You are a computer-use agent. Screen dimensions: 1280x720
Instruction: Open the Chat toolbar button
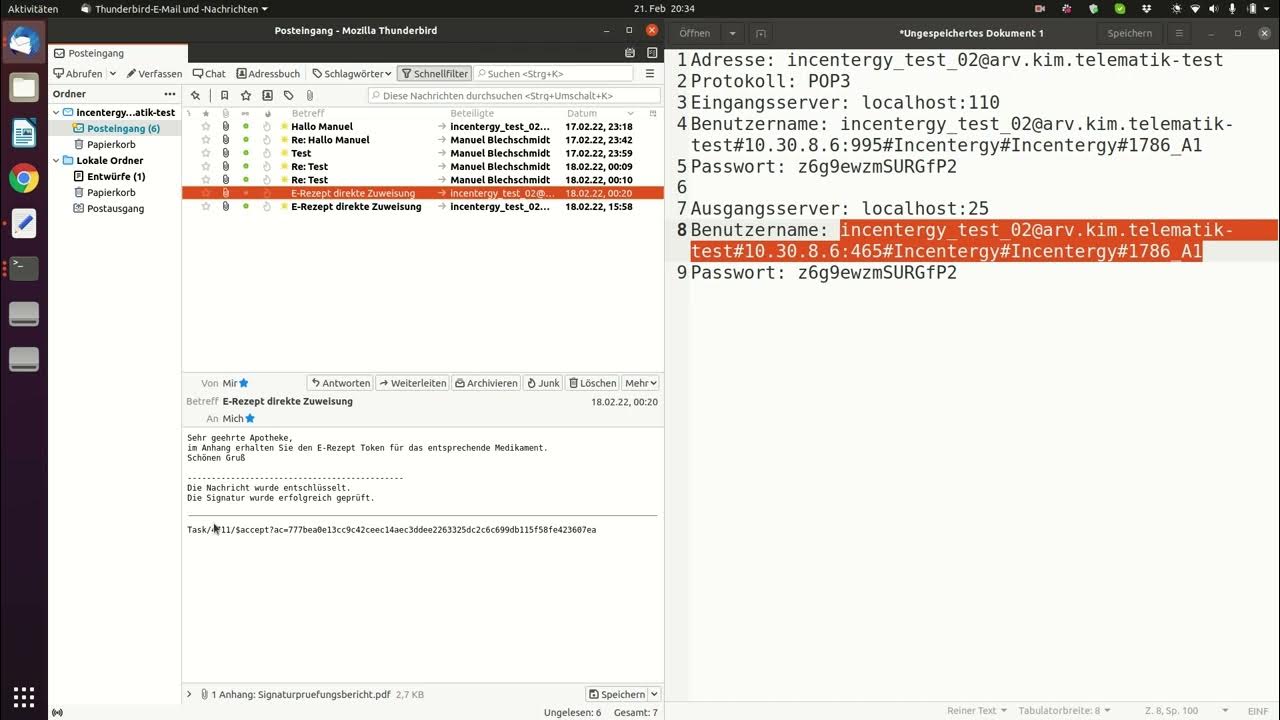209,74
